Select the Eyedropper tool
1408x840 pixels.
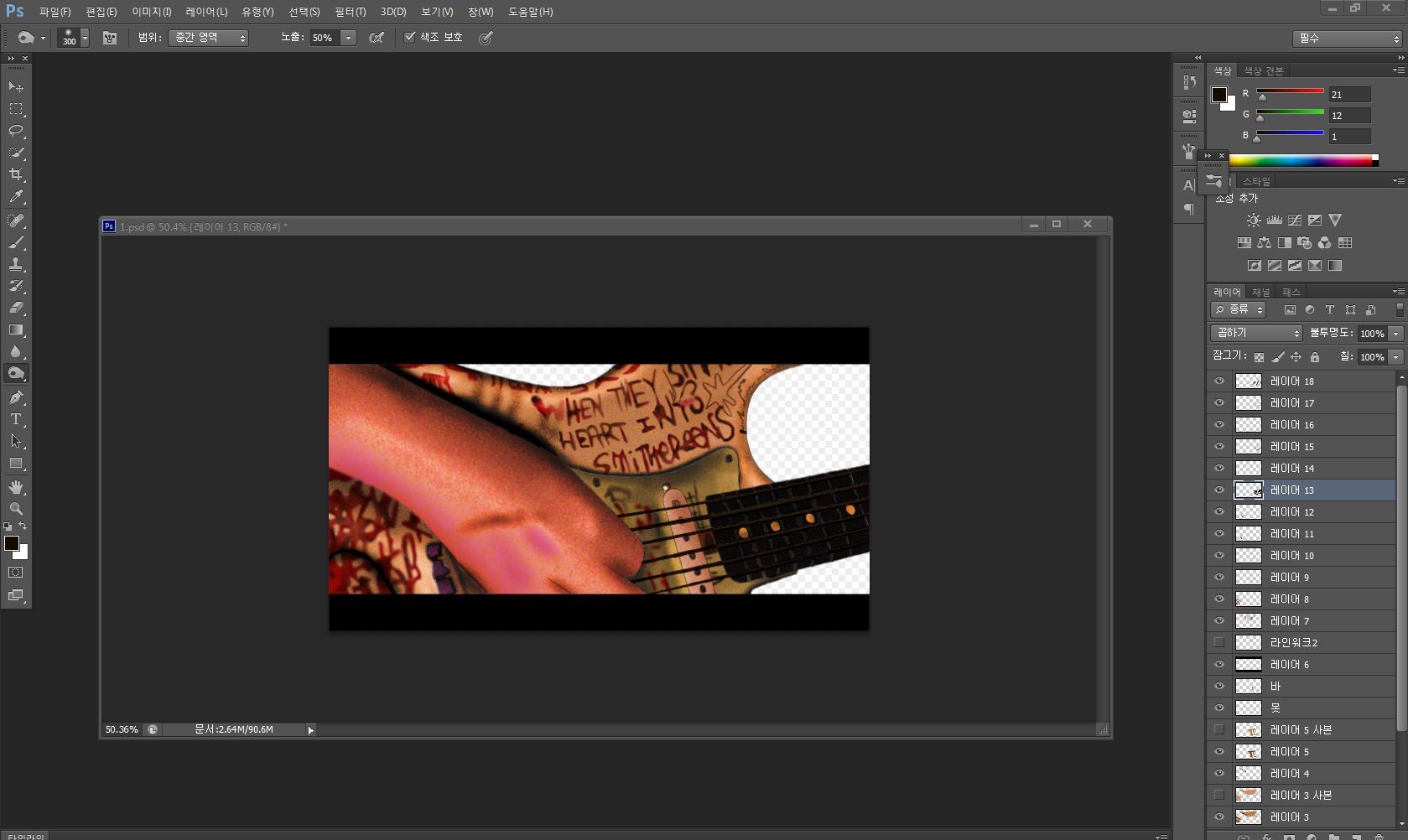[16, 197]
